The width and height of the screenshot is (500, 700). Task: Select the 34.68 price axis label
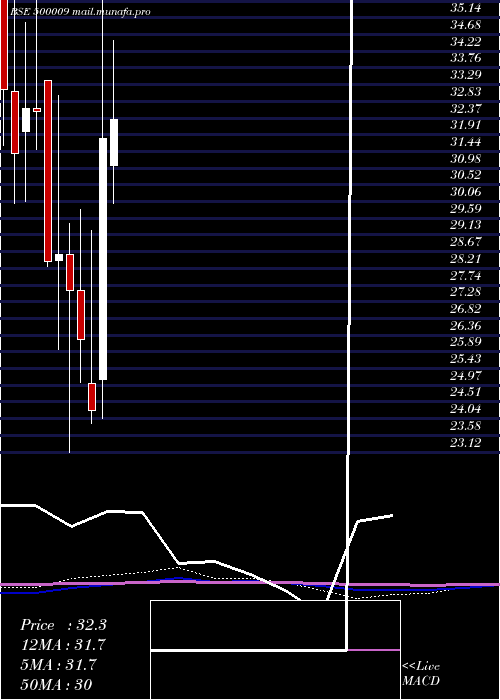click(x=466, y=25)
